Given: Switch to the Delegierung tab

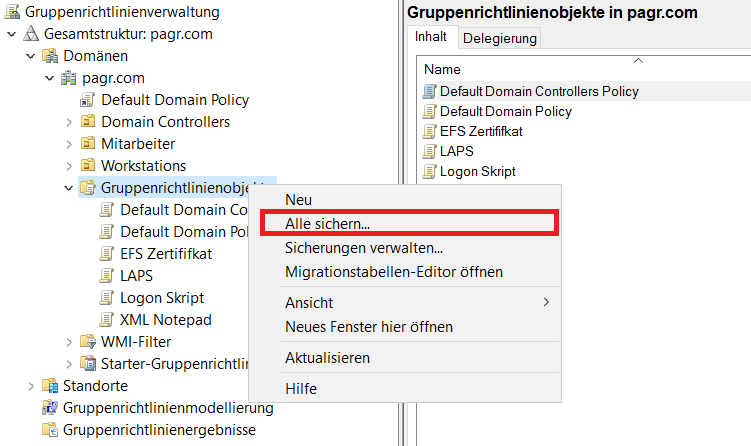Looking at the screenshot, I should (499, 38).
